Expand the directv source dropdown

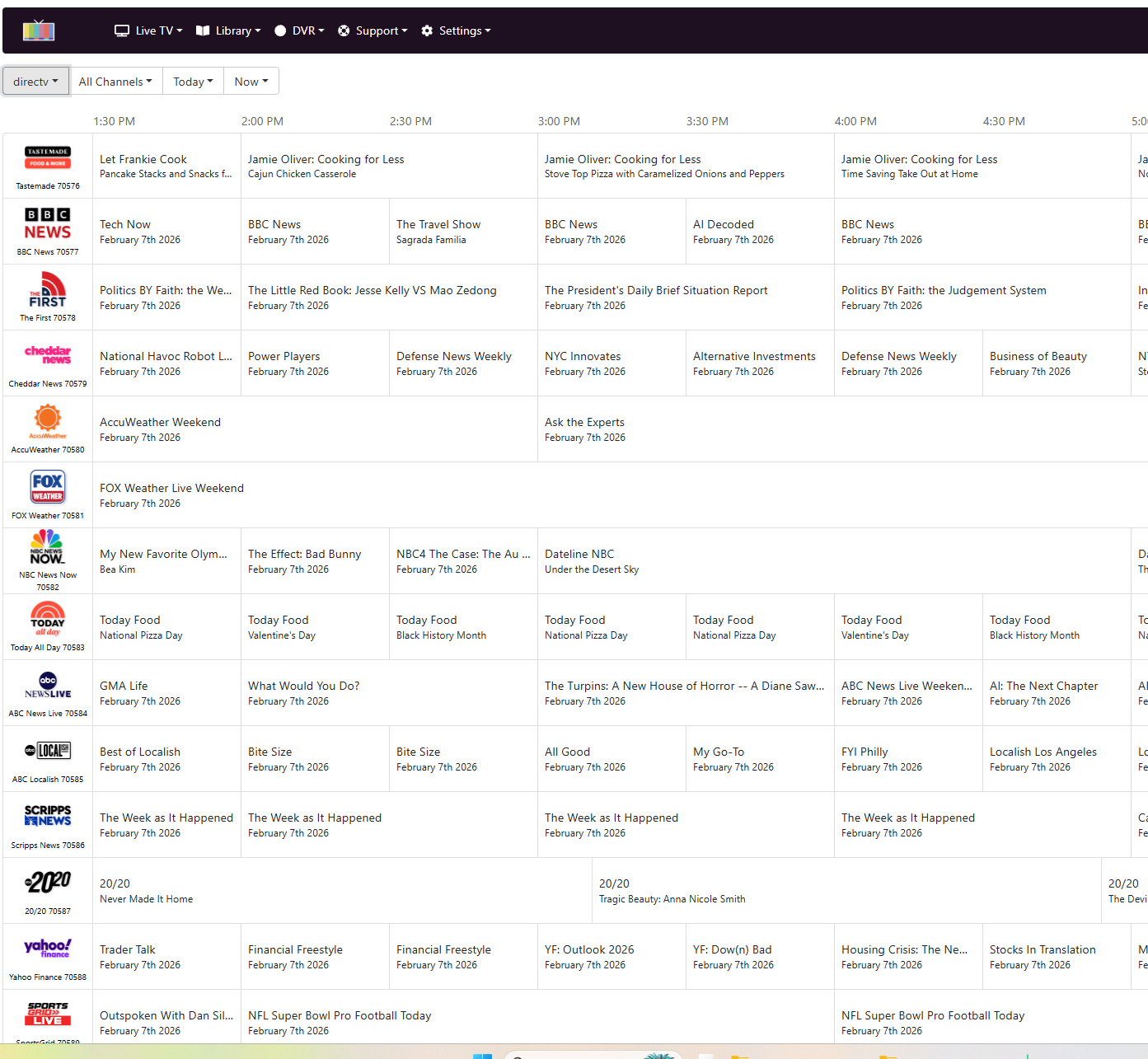pyautogui.click(x=35, y=82)
